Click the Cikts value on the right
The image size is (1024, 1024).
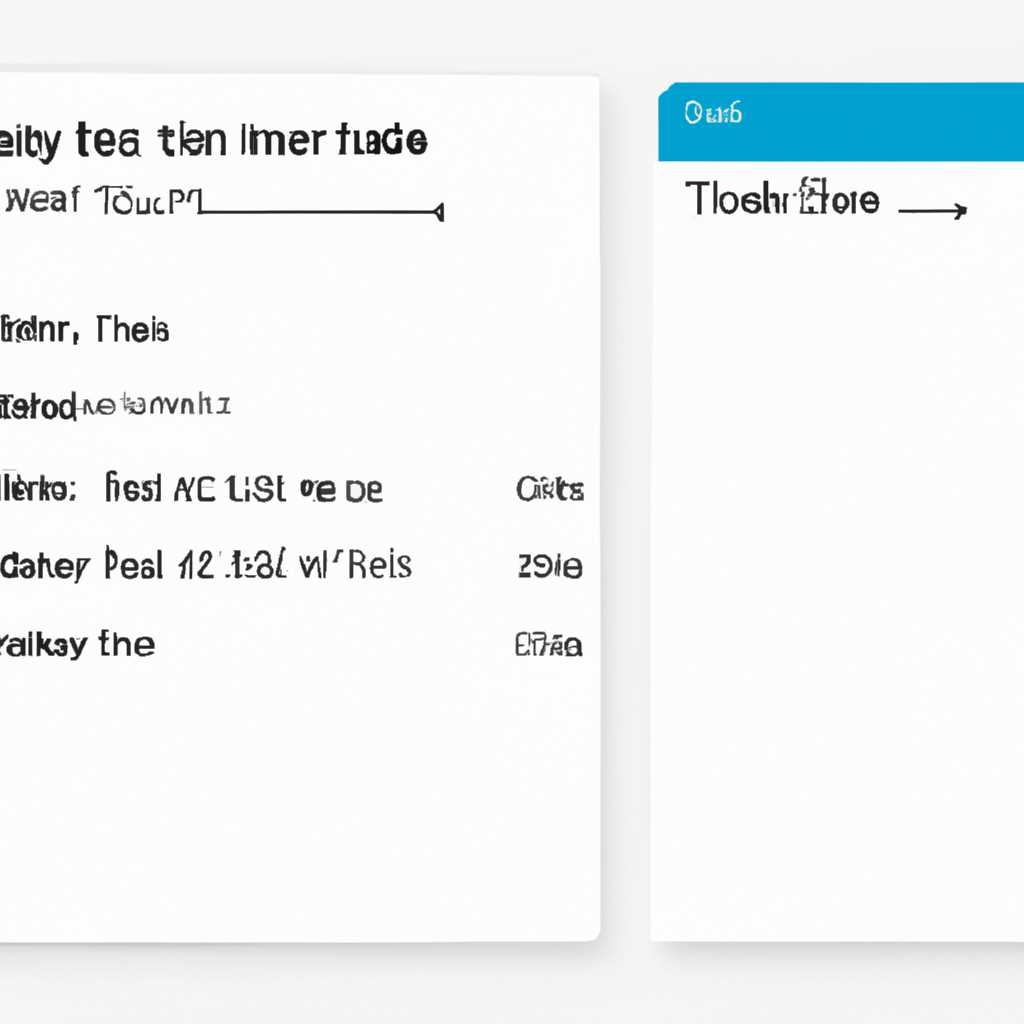(x=549, y=489)
